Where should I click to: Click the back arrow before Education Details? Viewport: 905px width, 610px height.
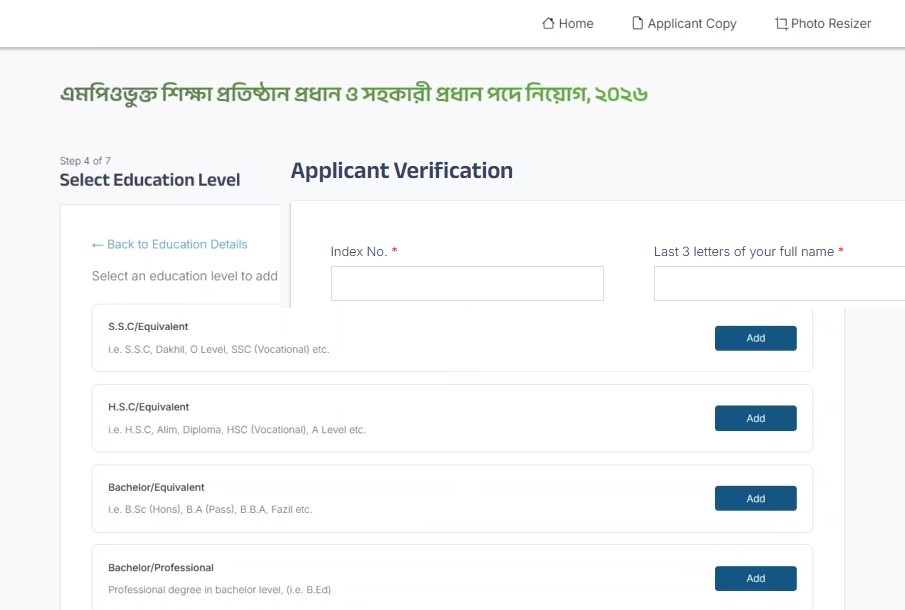click(97, 244)
